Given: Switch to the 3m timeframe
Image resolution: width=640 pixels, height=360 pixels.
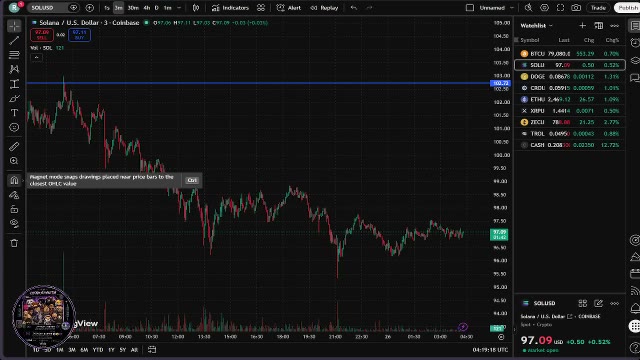Looking at the screenshot, I should click(118, 8).
